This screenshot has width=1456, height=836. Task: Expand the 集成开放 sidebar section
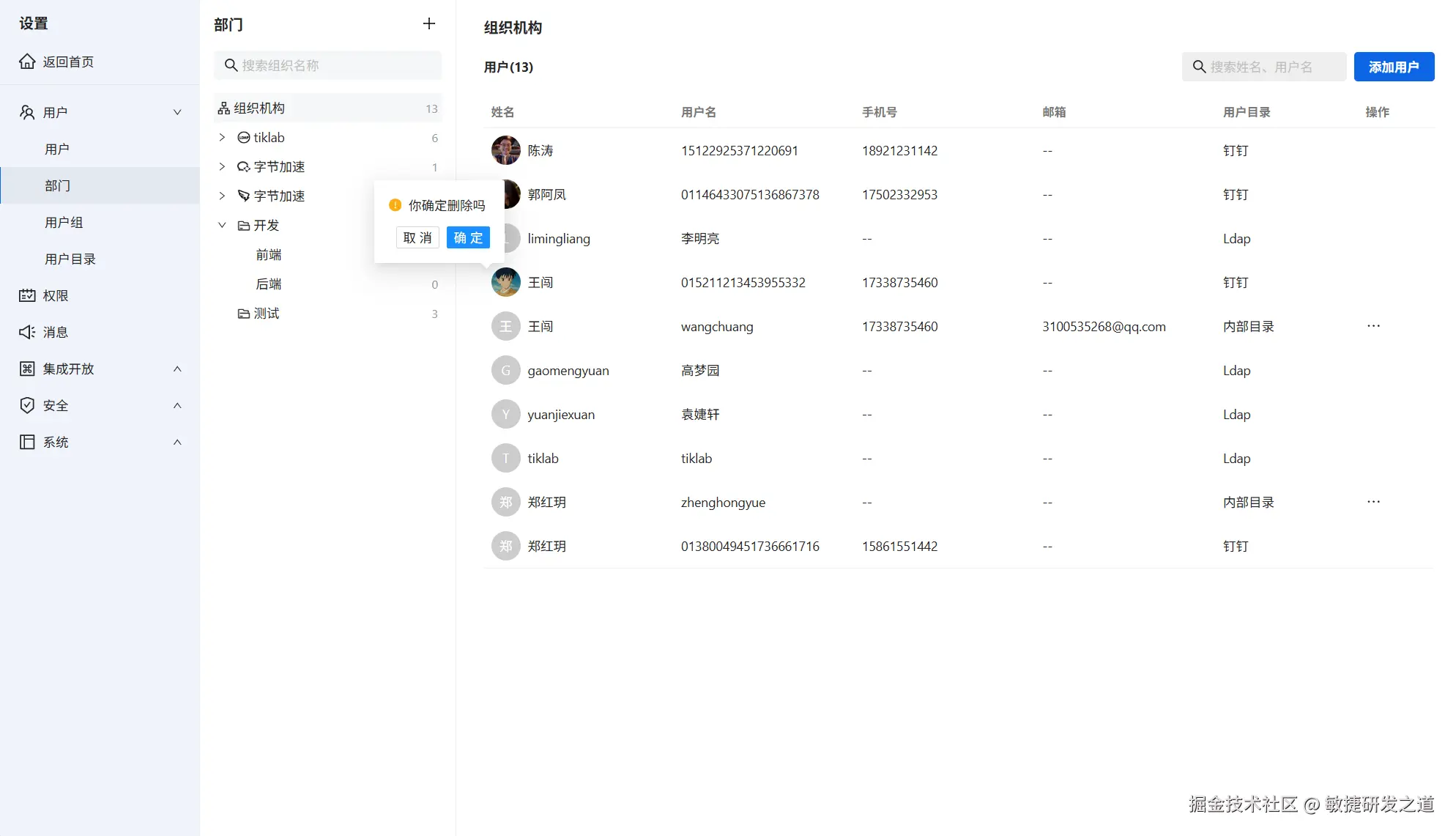(177, 369)
